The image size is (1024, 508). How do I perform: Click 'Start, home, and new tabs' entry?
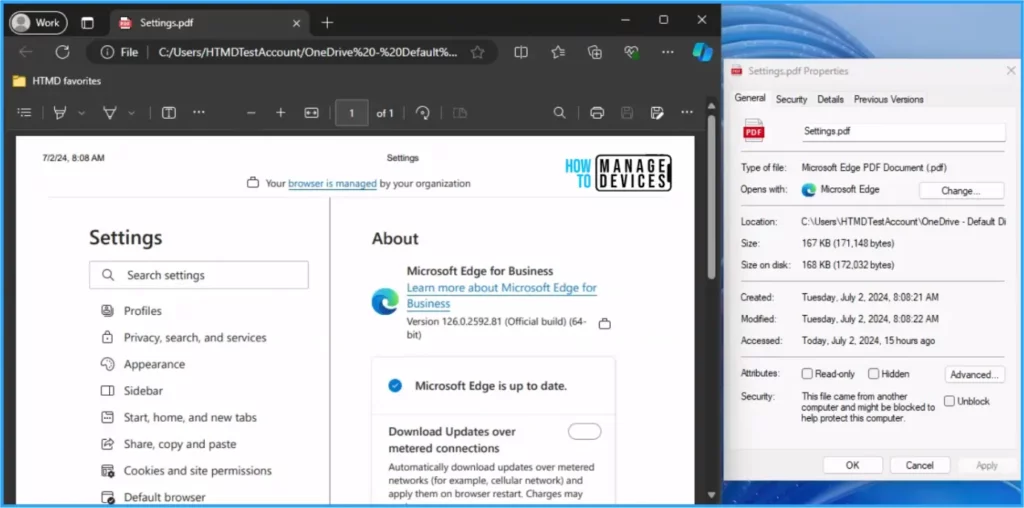190,417
